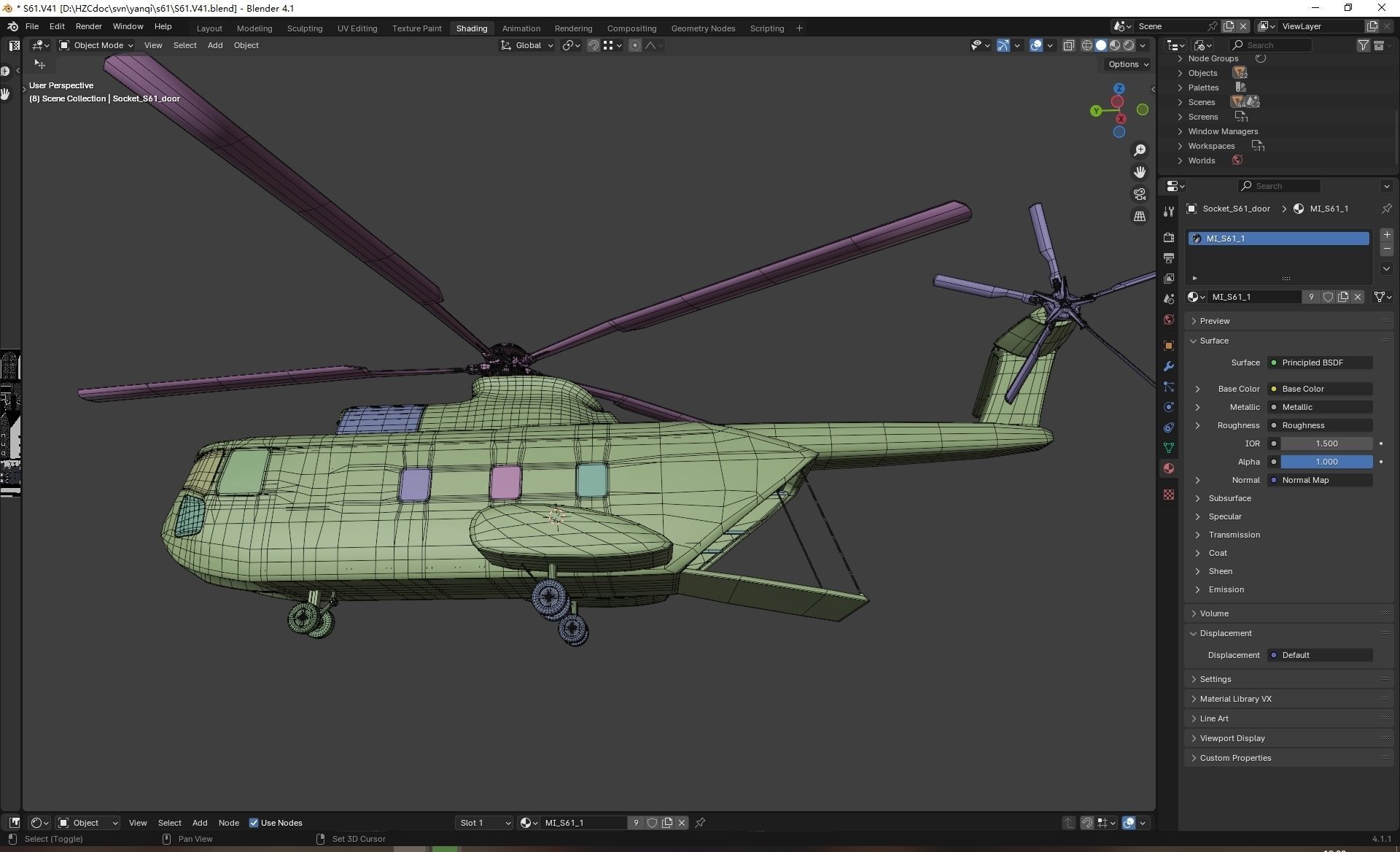Open the Render properties tab icon
Image resolution: width=1400 pixels, height=852 pixels.
tap(1169, 238)
